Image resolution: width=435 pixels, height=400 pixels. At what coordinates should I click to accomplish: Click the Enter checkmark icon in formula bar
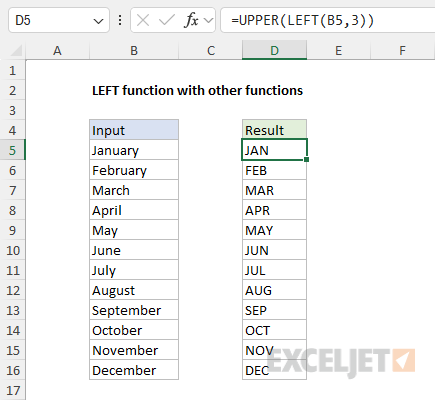tap(167, 20)
